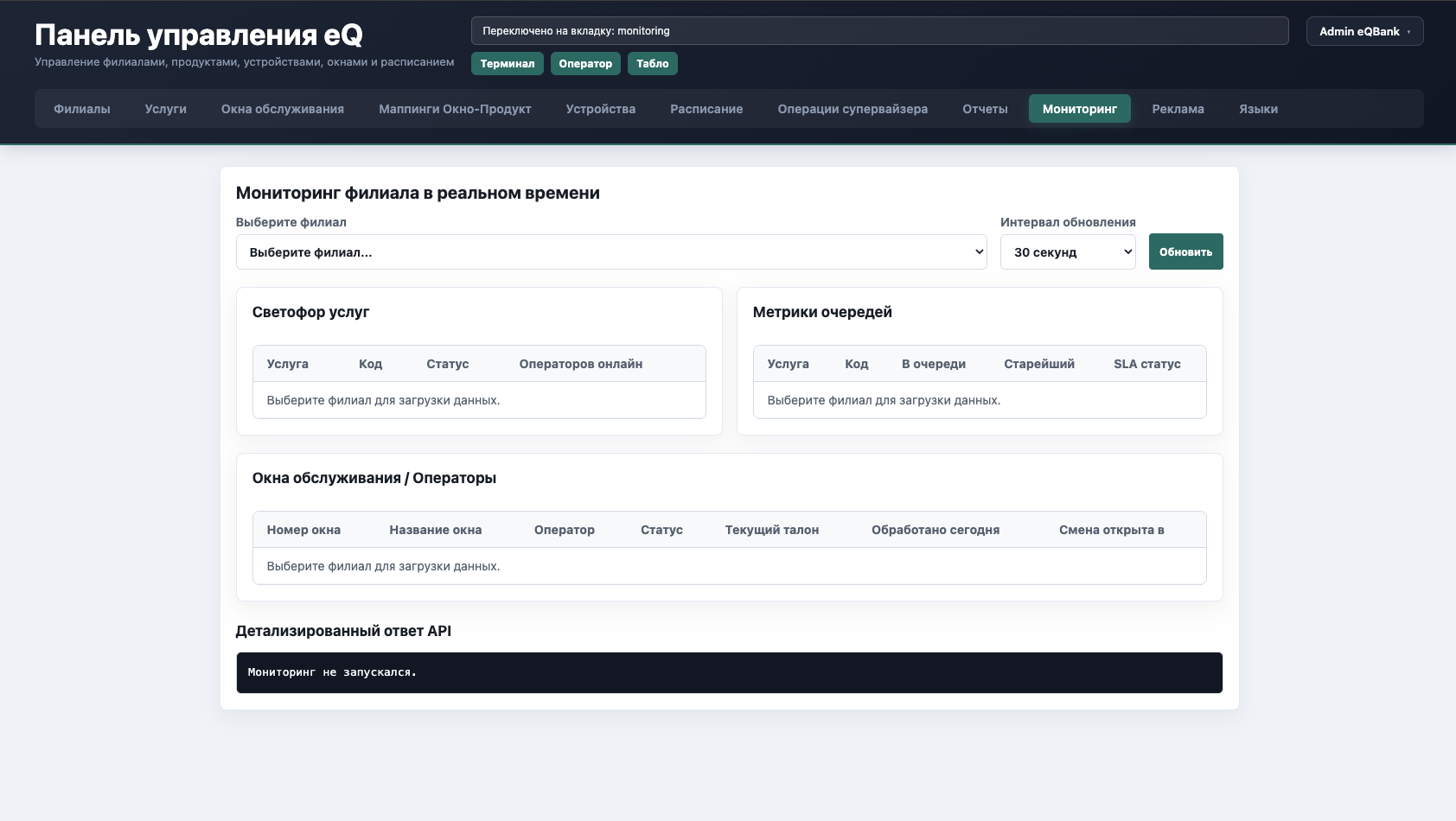Open Операции супервайзера tab
1456x821 pixels.
pyautogui.click(x=853, y=109)
